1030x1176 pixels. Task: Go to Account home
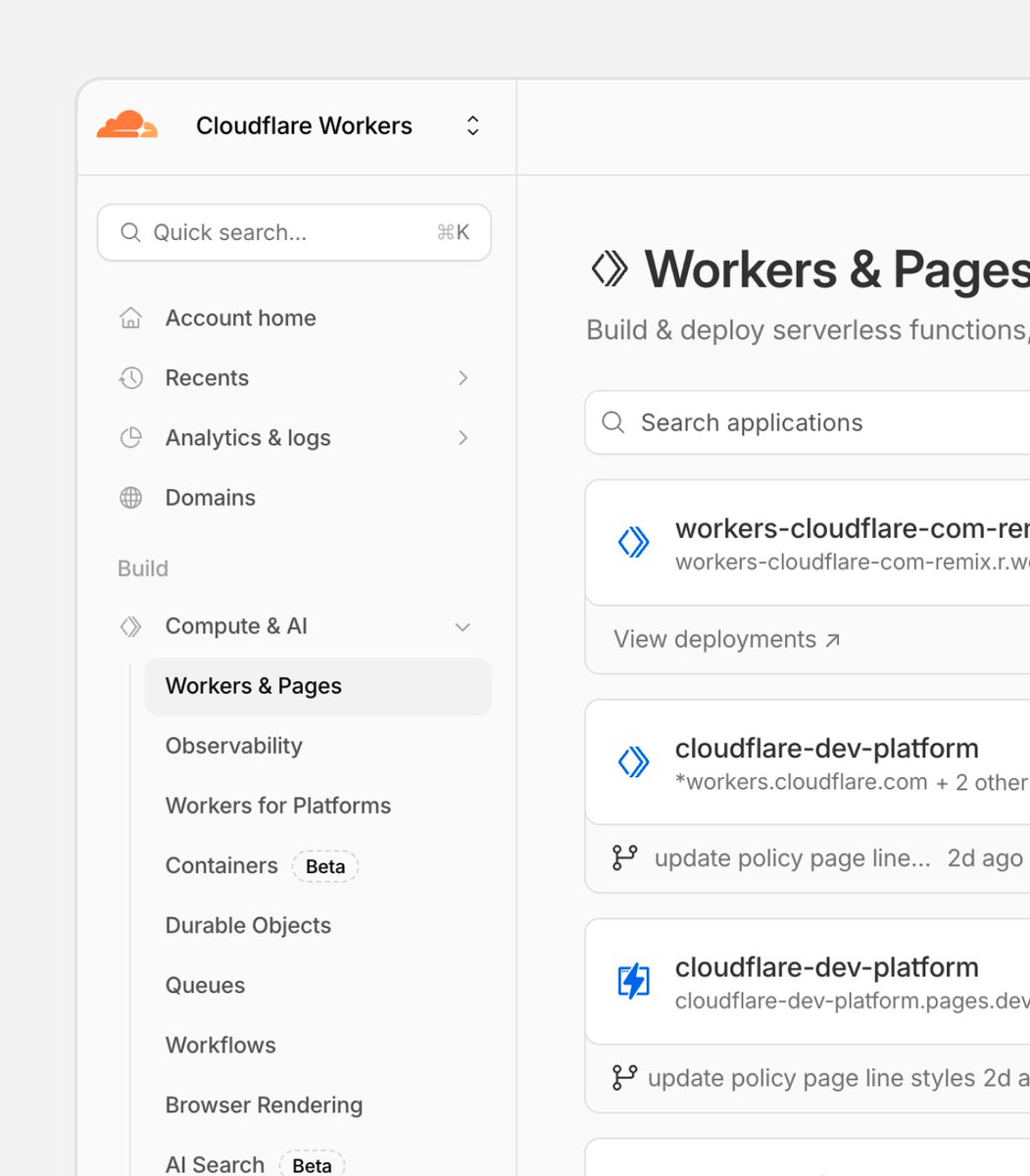(x=240, y=318)
